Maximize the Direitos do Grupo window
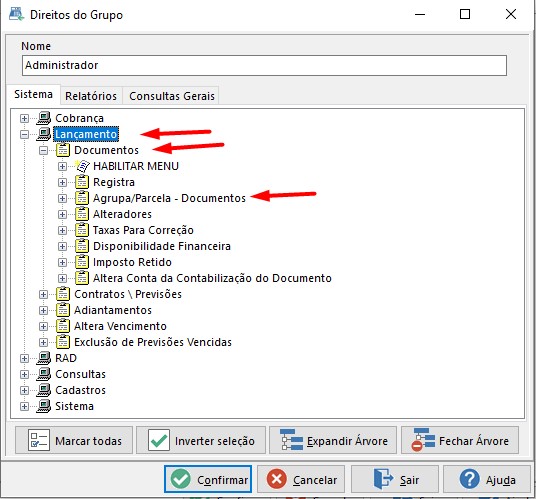 click(x=465, y=14)
